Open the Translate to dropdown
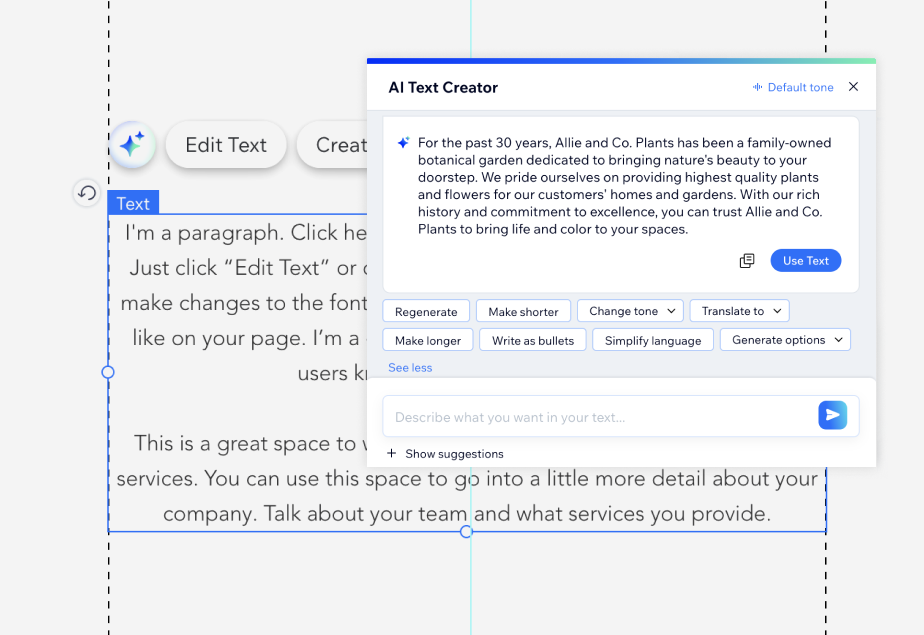Screen dimensions: 924x635 tap(740, 310)
